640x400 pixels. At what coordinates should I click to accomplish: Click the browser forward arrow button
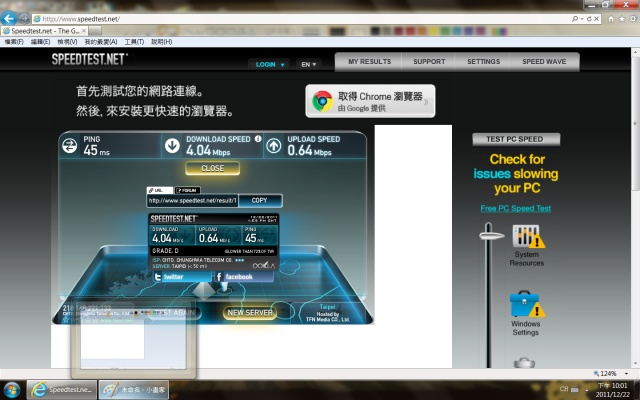coord(24,18)
